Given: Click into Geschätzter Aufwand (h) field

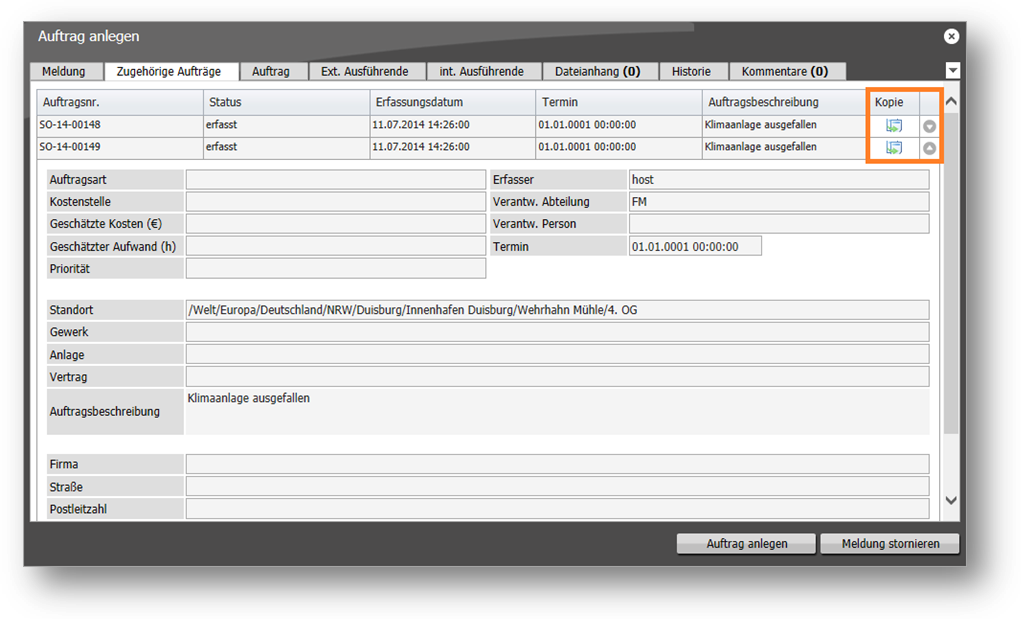Looking at the screenshot, I should pos(335,246).
